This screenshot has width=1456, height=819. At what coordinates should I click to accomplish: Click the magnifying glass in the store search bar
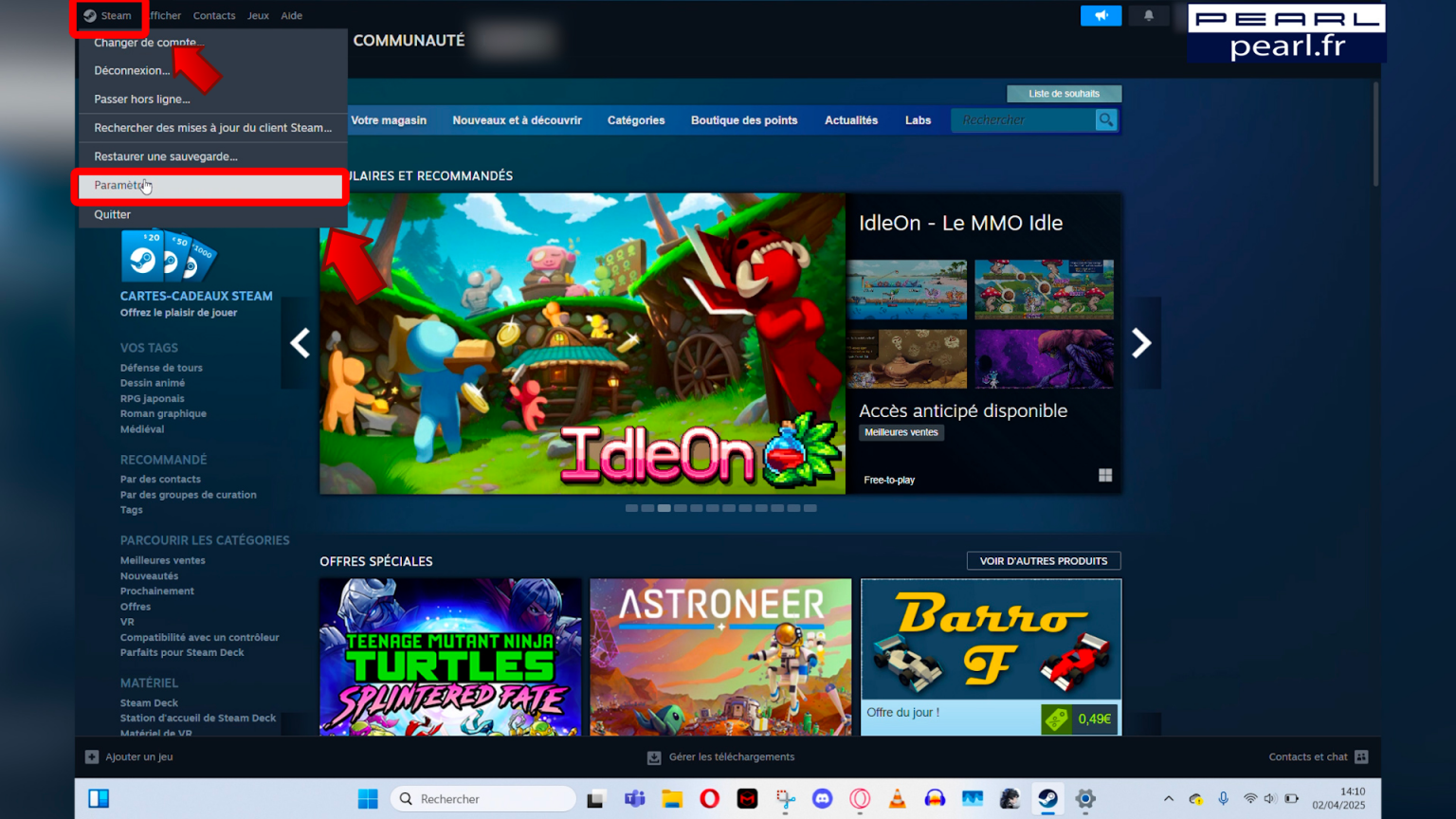(1105, 120)
